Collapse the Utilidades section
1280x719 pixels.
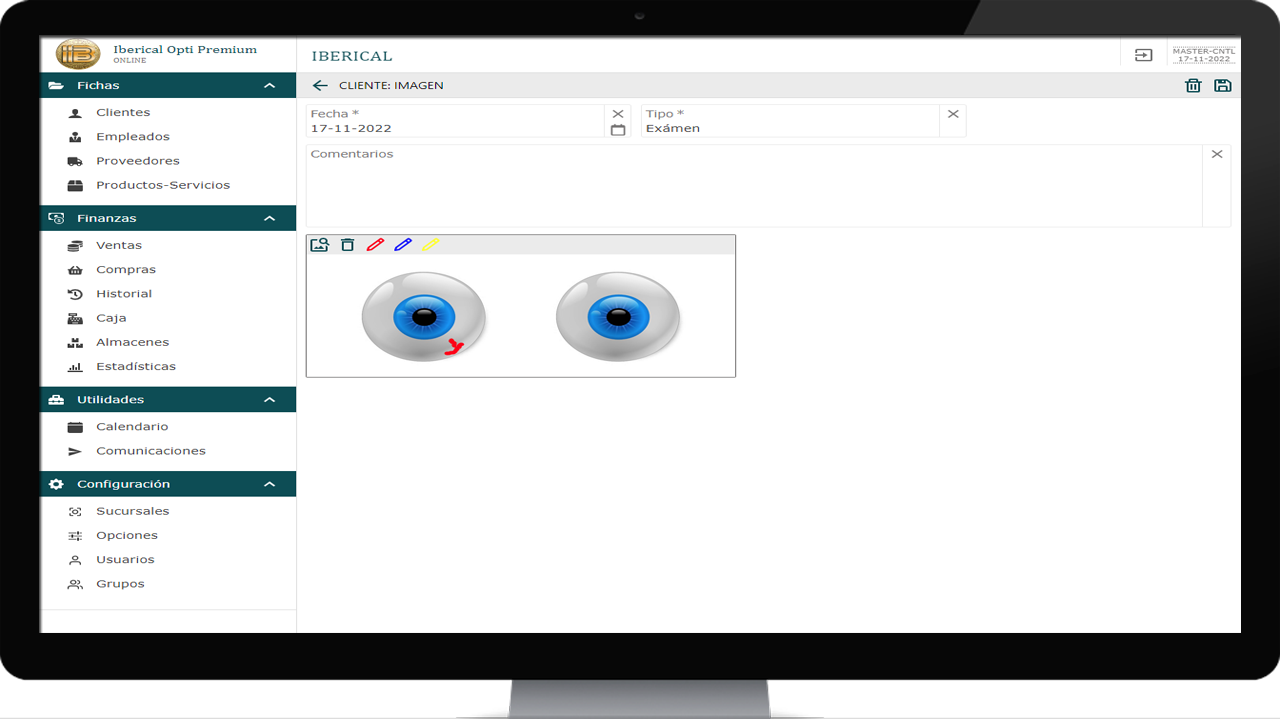[269, 400]
